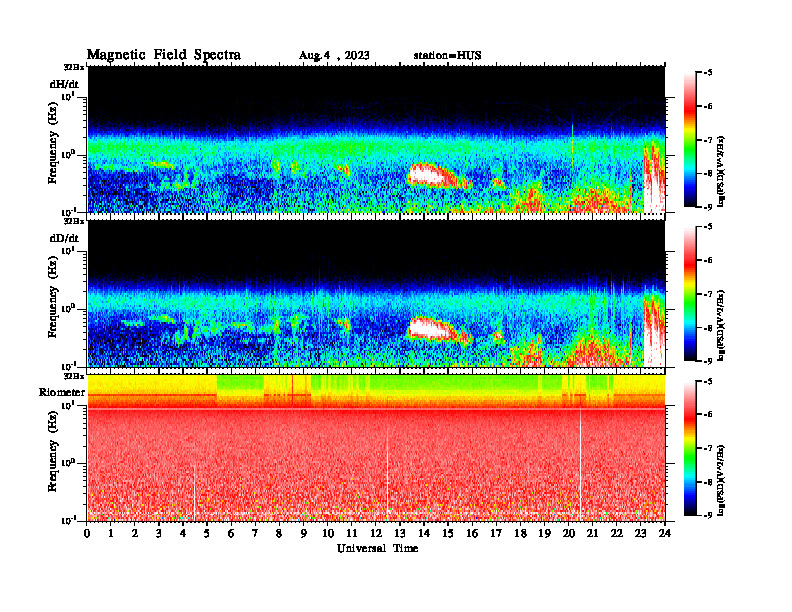
Task: Click the hour 0 tick label
Action: click(87, 533)
